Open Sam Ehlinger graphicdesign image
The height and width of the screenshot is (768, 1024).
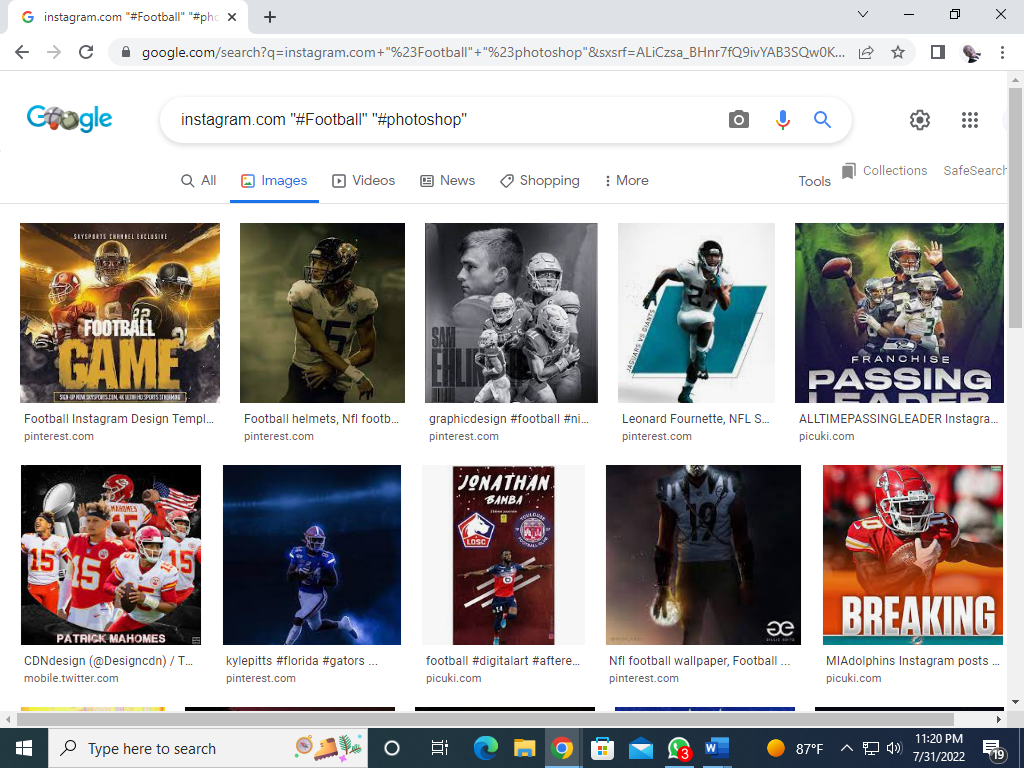[511, 313]
